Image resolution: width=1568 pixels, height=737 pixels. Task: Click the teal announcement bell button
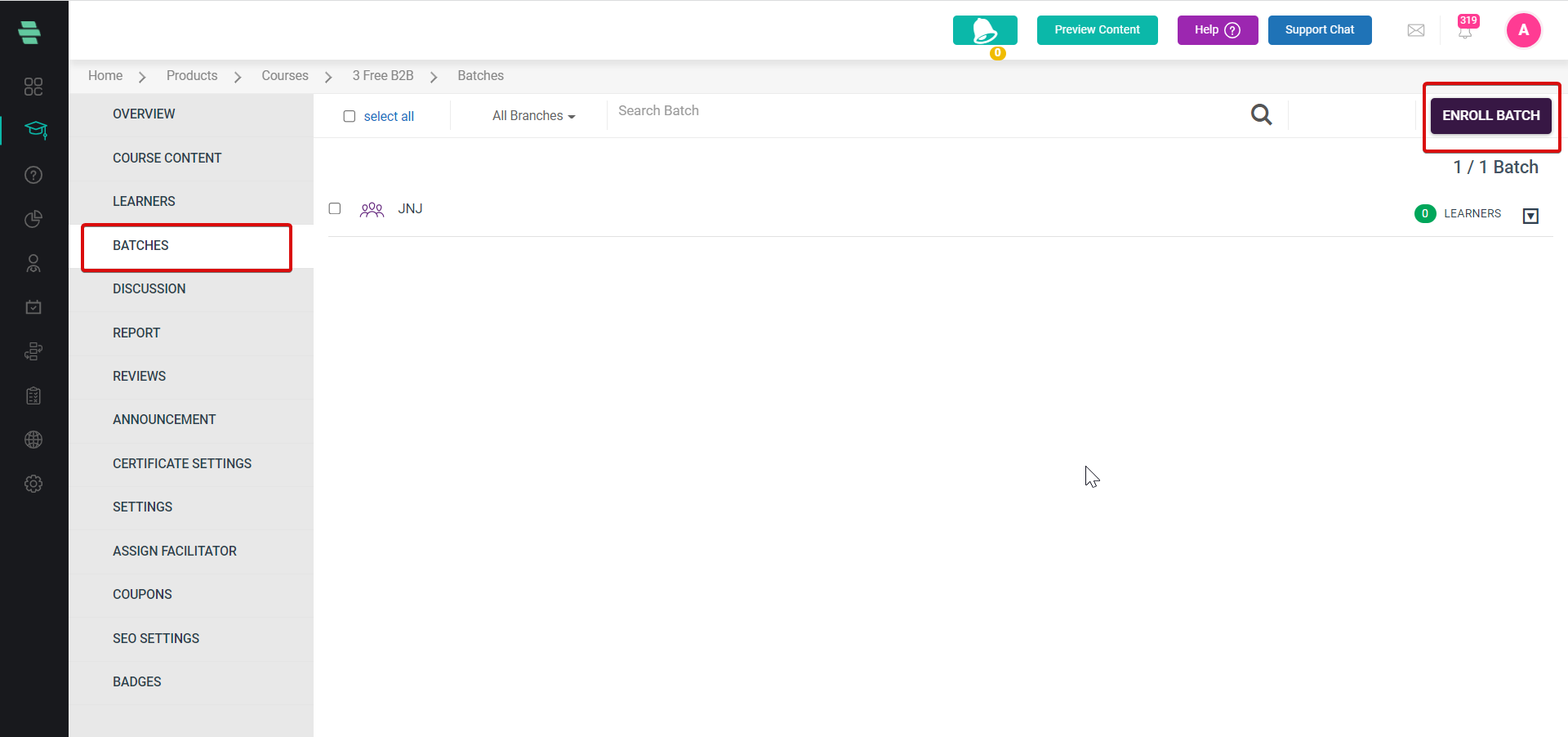tap(985, 30)
